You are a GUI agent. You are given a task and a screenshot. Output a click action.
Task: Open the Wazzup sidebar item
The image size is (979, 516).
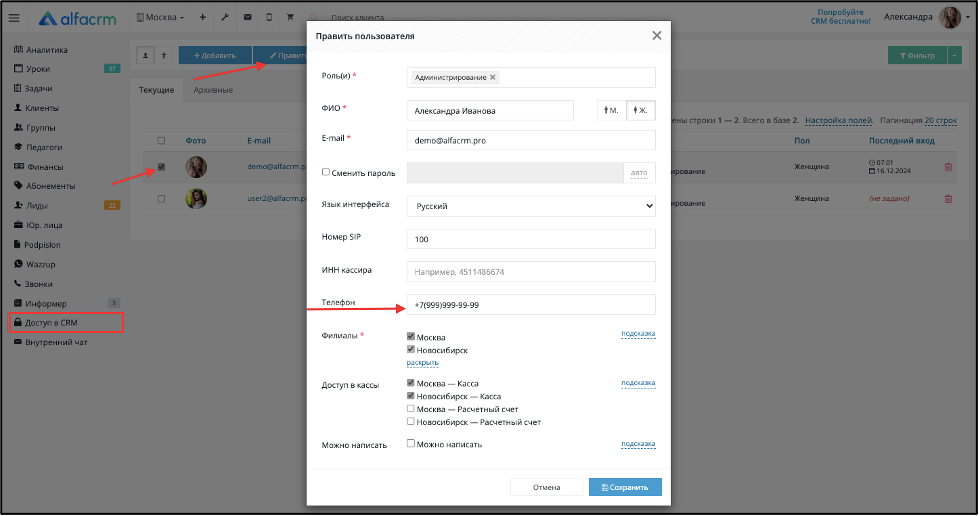[41, 264]
